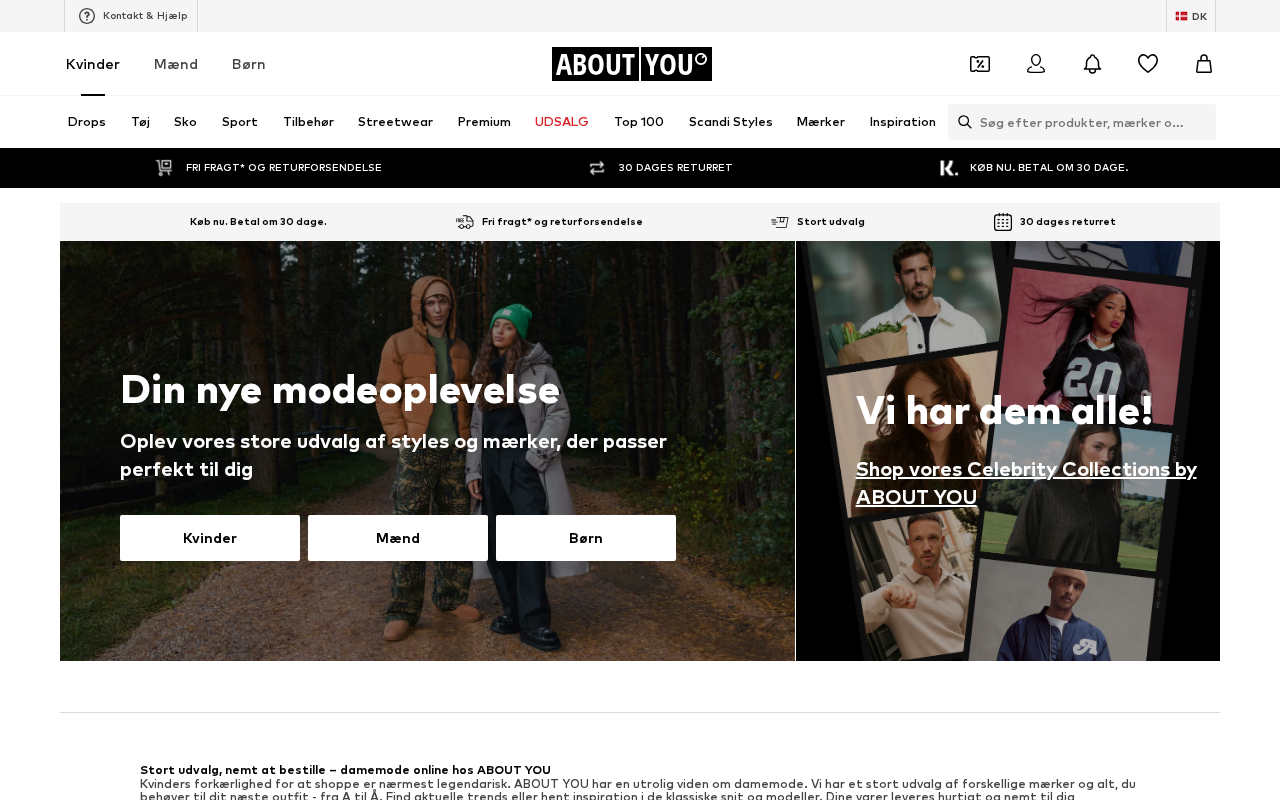The image size is (1280, 800).
Task: Follow the Celebrity Collections link
Action: [x=1026, y=483]
